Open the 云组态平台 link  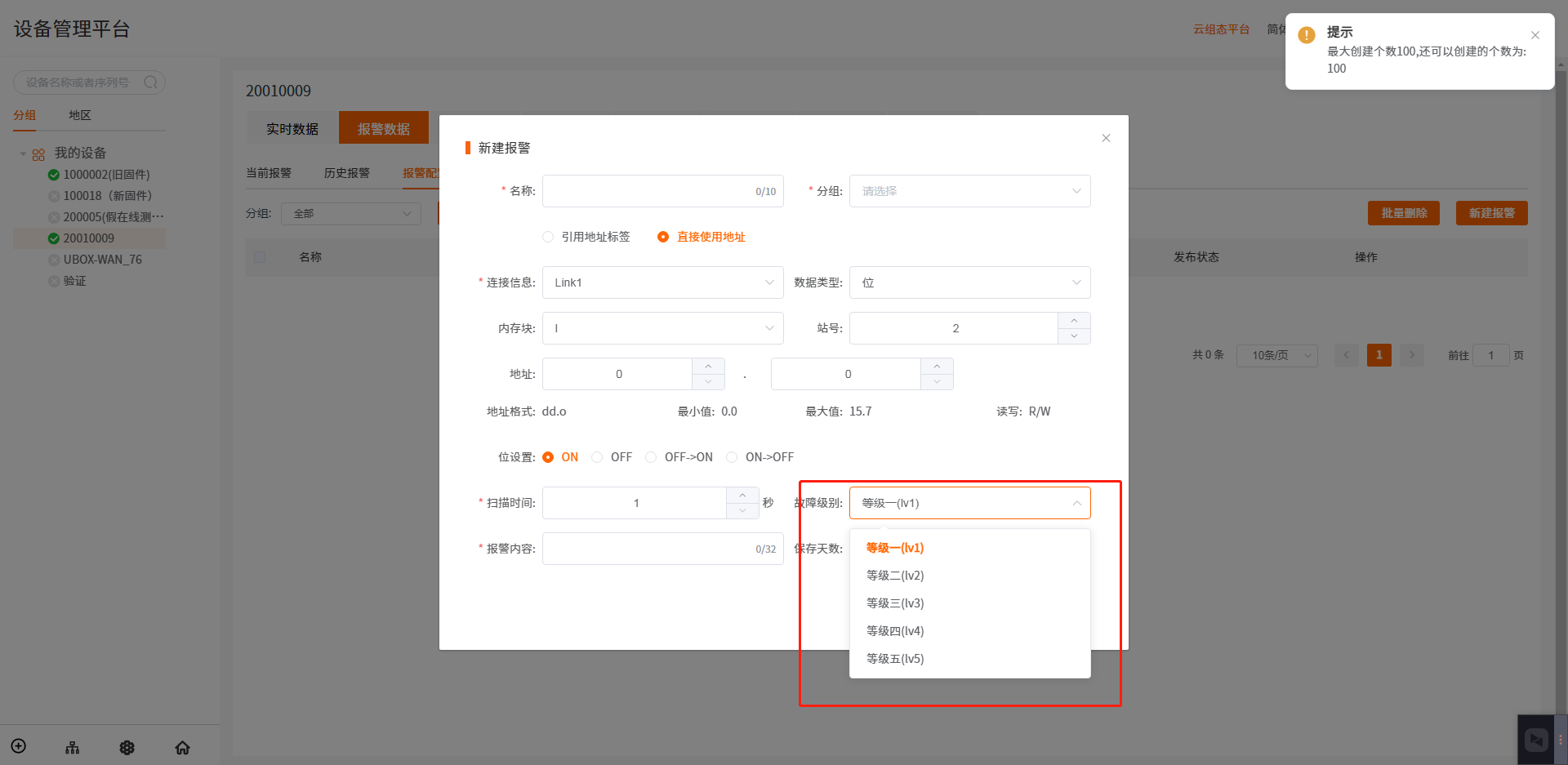(x=1222, y=29)
